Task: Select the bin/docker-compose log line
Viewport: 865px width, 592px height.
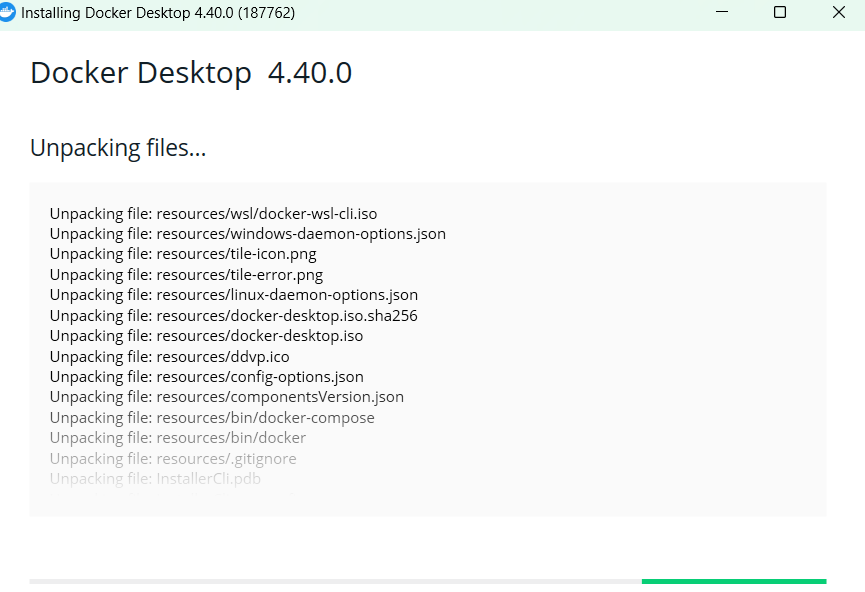Action: (212, 418)
